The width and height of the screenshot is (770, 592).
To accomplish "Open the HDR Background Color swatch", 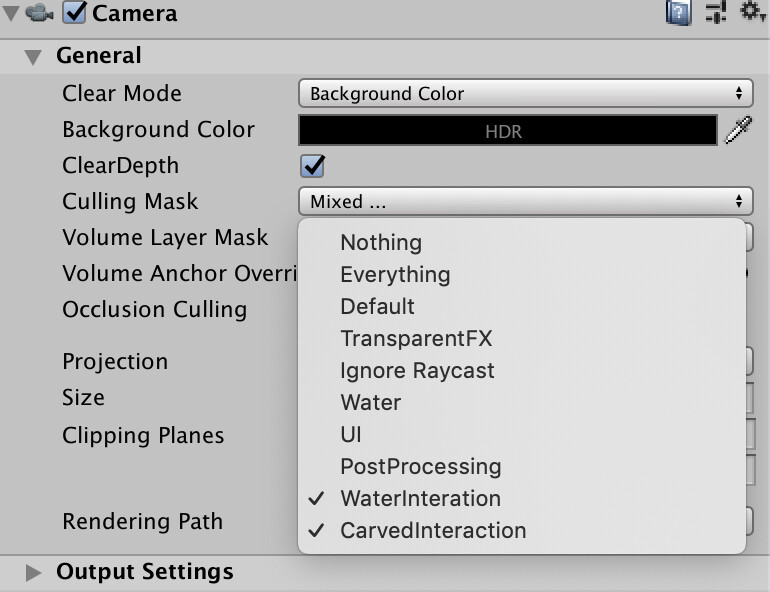I will pyautogui.click(x=508, y=130).
